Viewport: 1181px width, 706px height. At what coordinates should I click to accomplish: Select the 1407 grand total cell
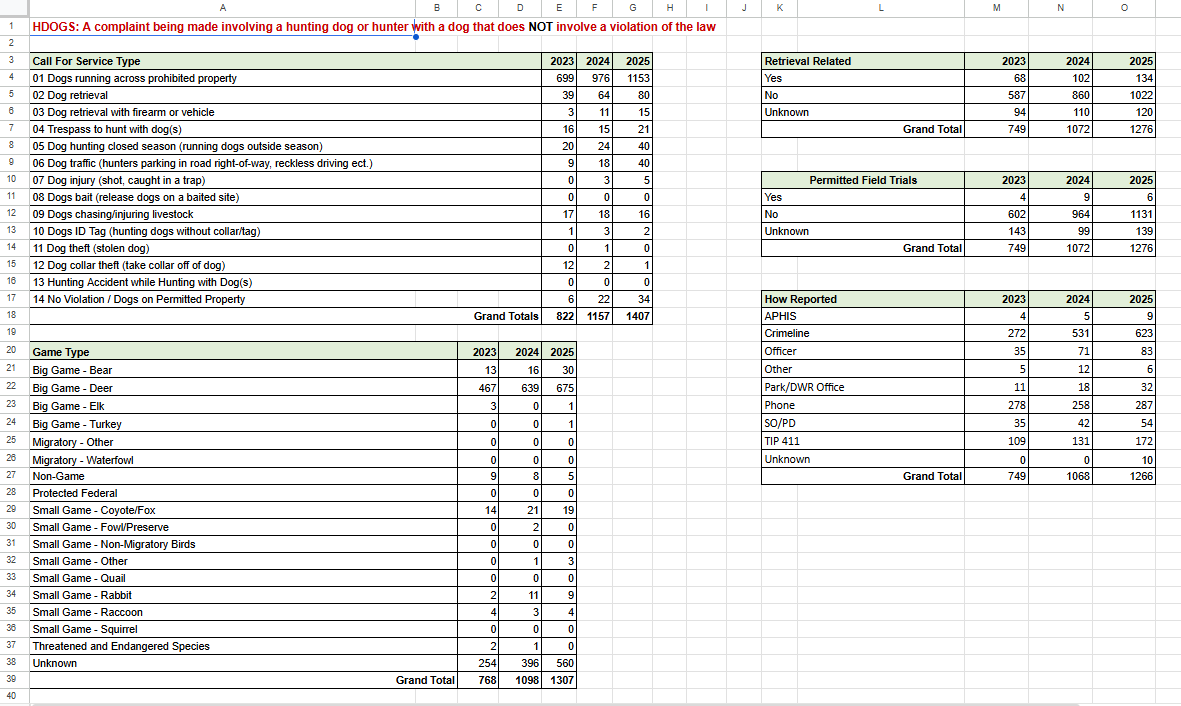[x=638, y=316]
